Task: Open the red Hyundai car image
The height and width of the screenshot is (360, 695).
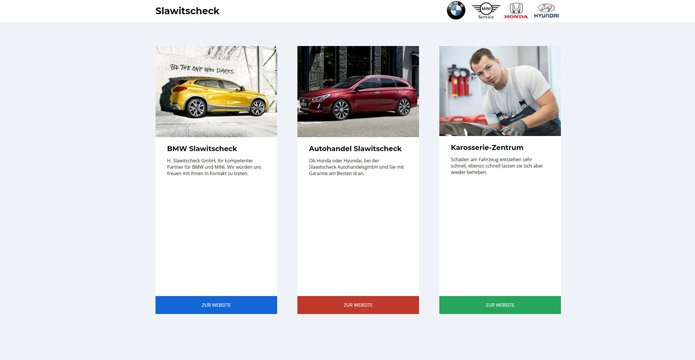Action: click(358, 91)
